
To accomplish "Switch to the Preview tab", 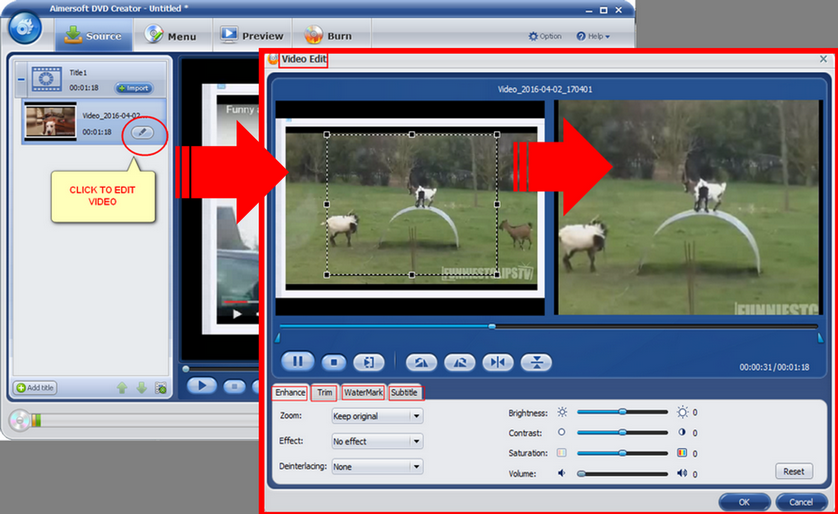I will (252, 36).
